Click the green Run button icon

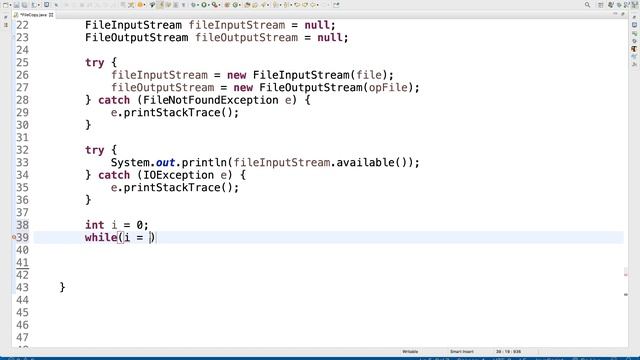204,5
